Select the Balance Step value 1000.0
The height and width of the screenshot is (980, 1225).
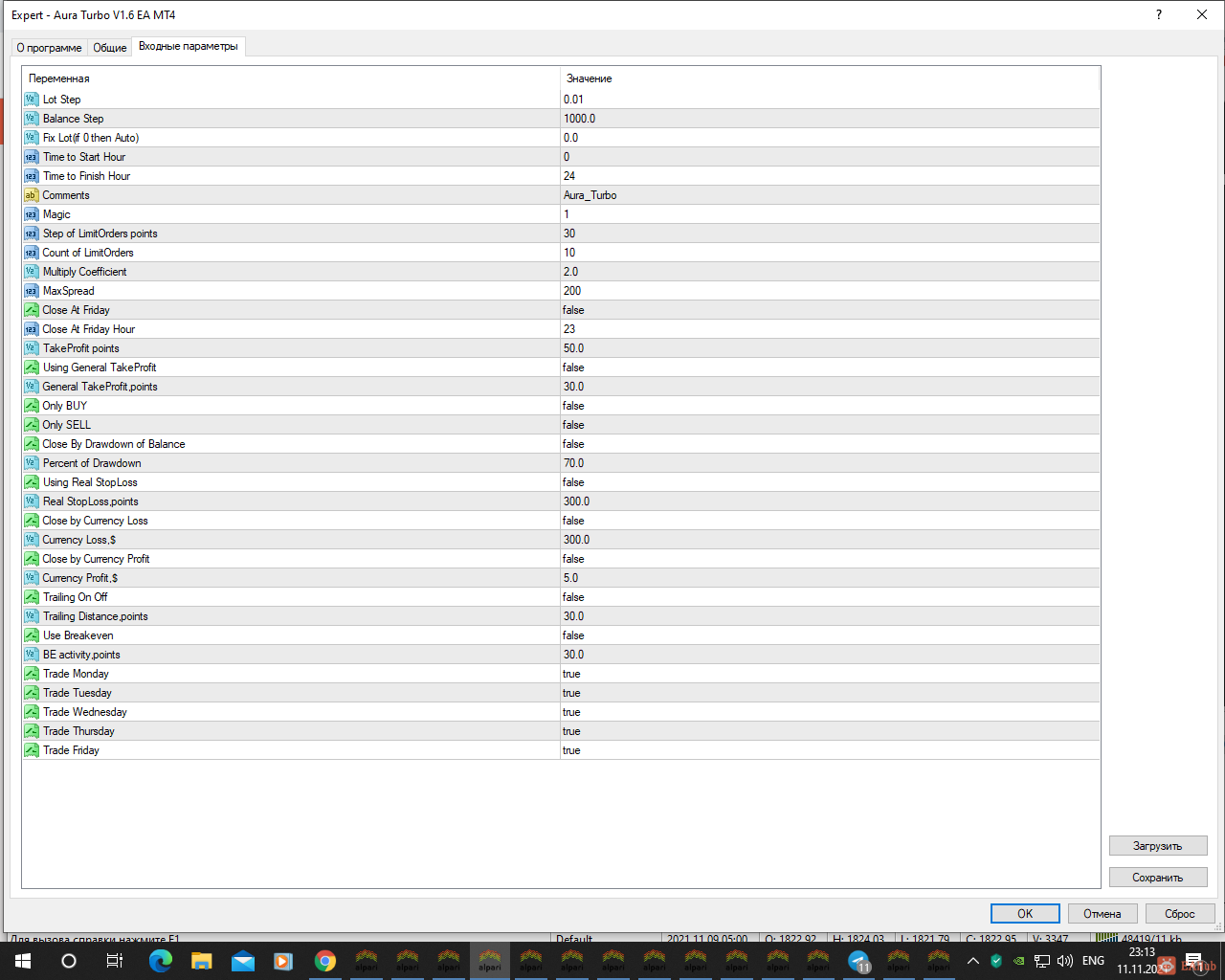coord(579,119)
